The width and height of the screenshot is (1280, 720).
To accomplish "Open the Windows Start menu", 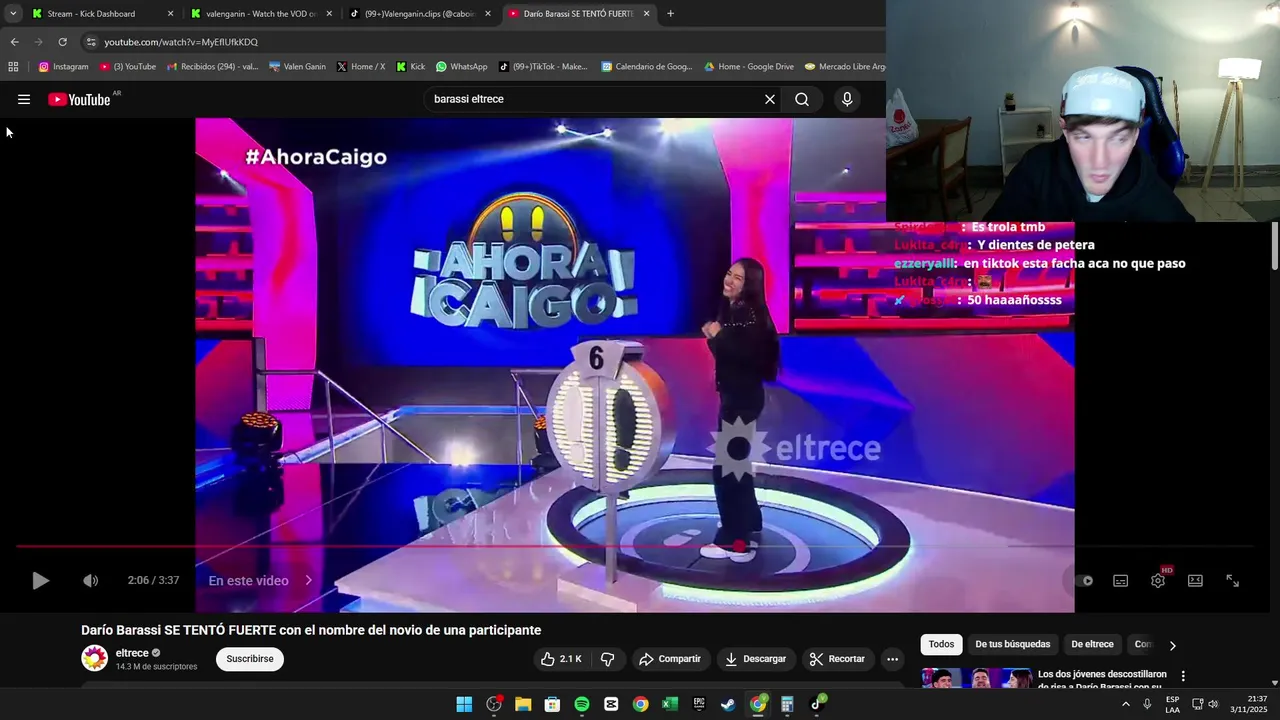I will [x=464, y=704].
